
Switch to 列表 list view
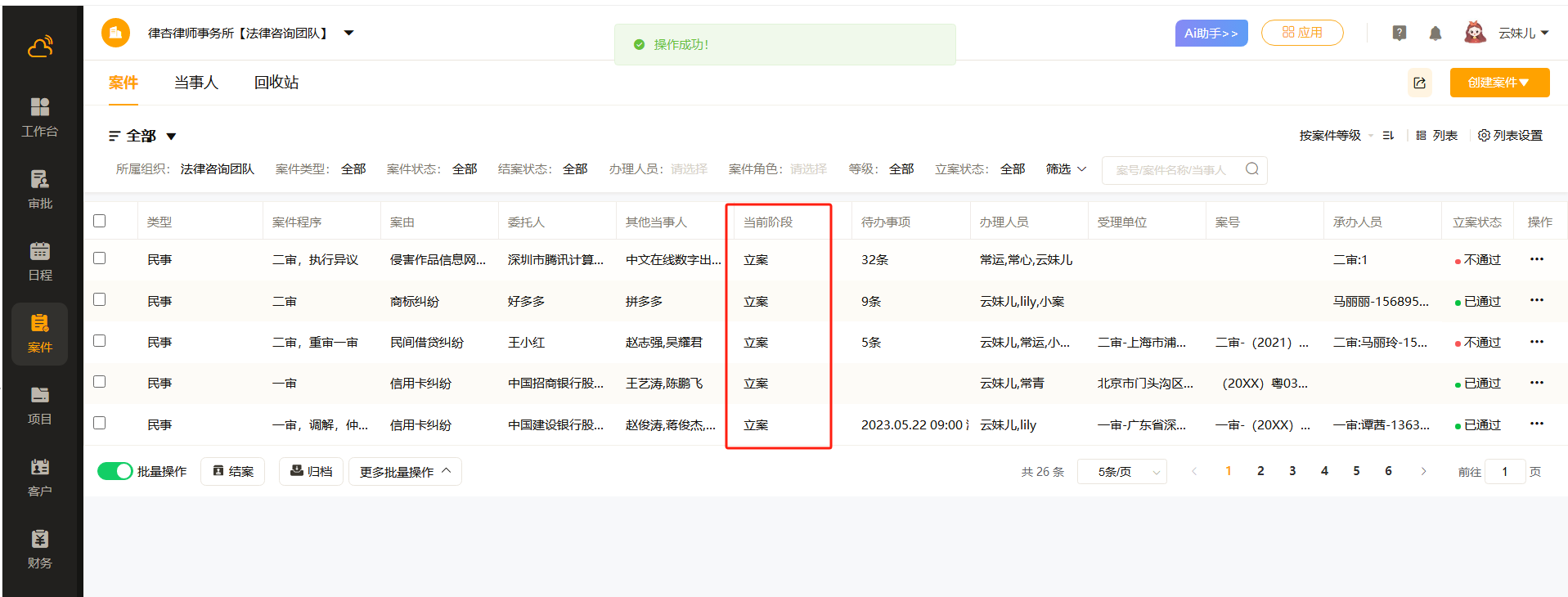1436,136
